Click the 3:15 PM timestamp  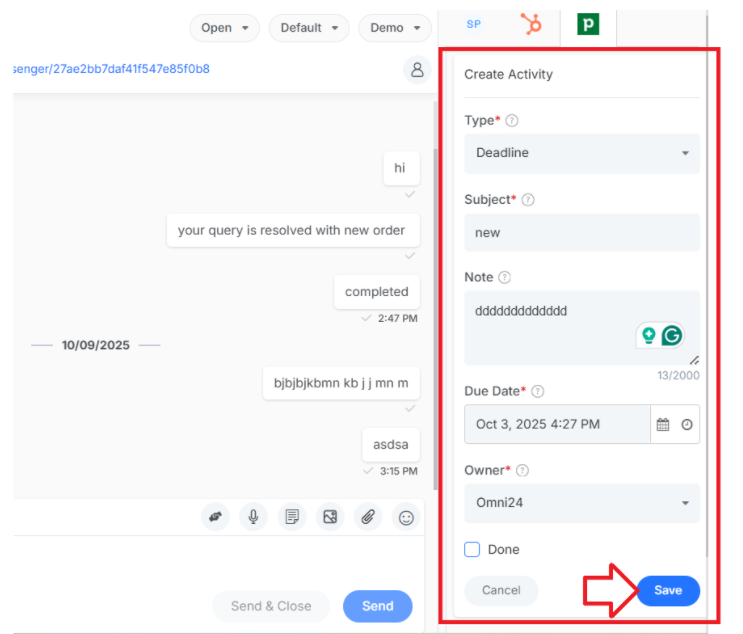(399, 471)
